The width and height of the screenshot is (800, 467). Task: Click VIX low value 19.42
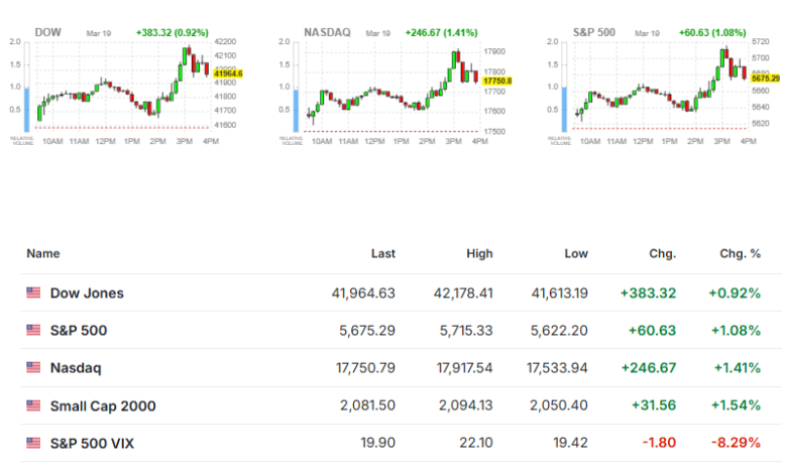click(570, 443)
